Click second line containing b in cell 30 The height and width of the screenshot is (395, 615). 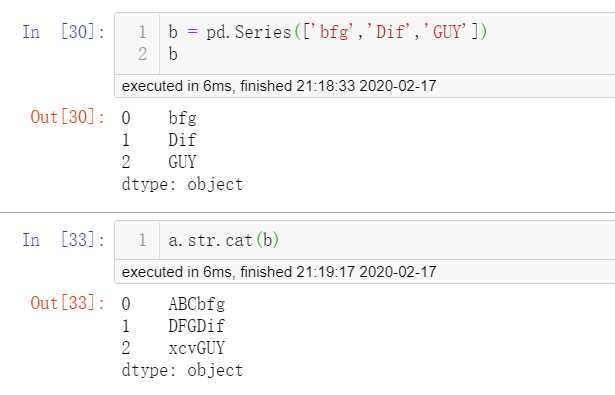[173, 54]
